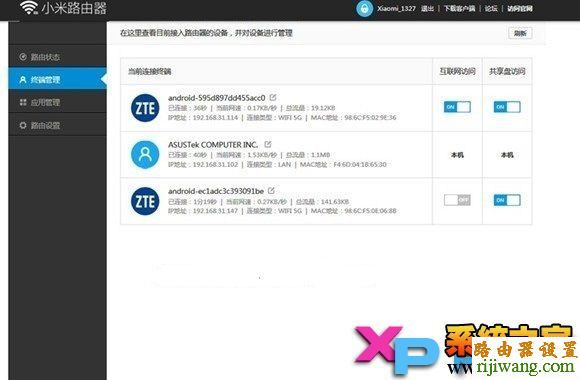Open 路由设置 in the sidebar
Viewport: 580px width, 380px height.
tap(58, 125)
